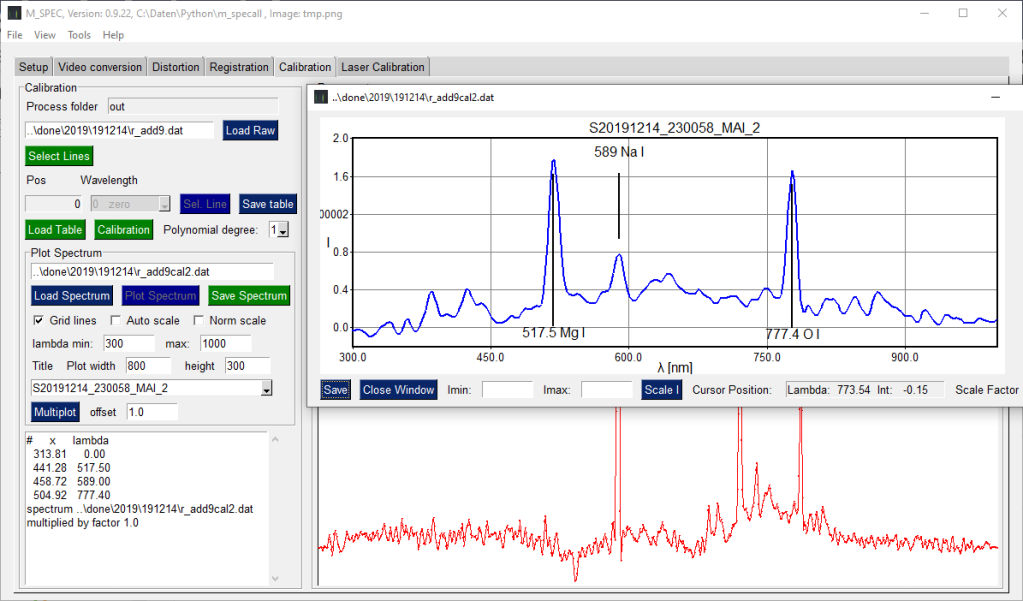Open the Polynomial degree dropdown
1023x601 pixels.
pos(280,231)
